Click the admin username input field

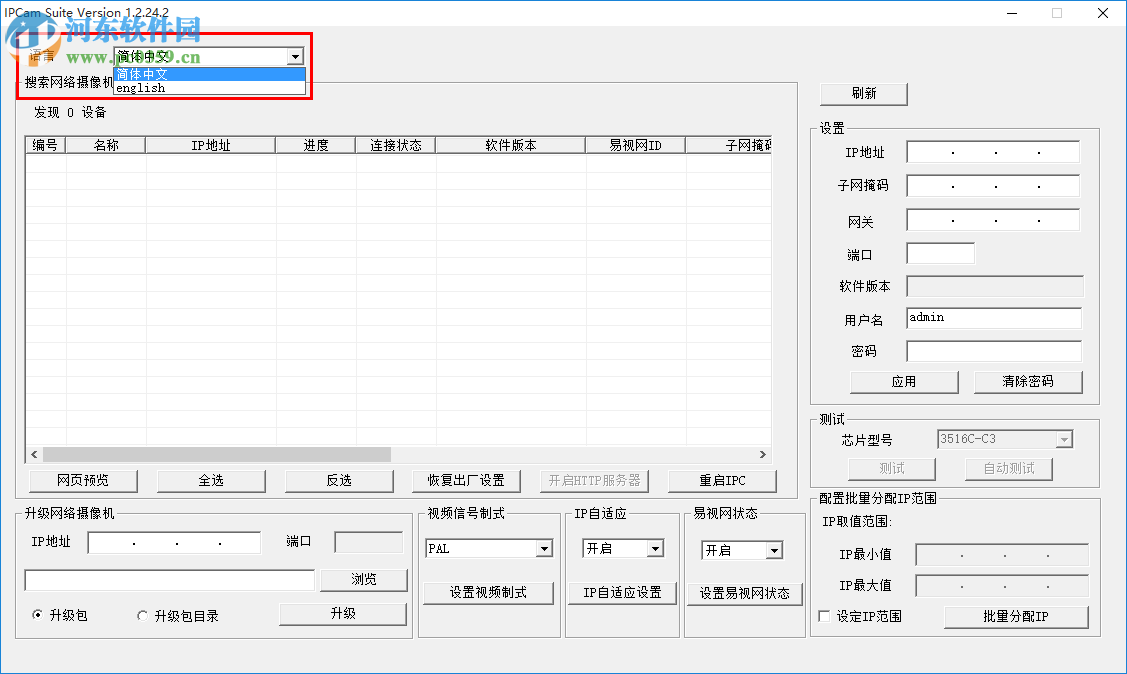(x=993, y=317)
